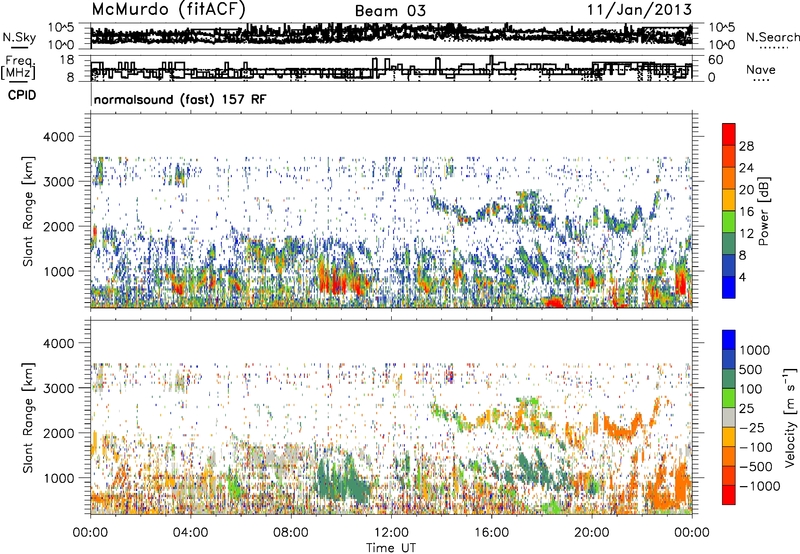Click the "Beam 03" label
Image resolution: width=800 pixels, height=554 pixels.
(x=390, y=11)
